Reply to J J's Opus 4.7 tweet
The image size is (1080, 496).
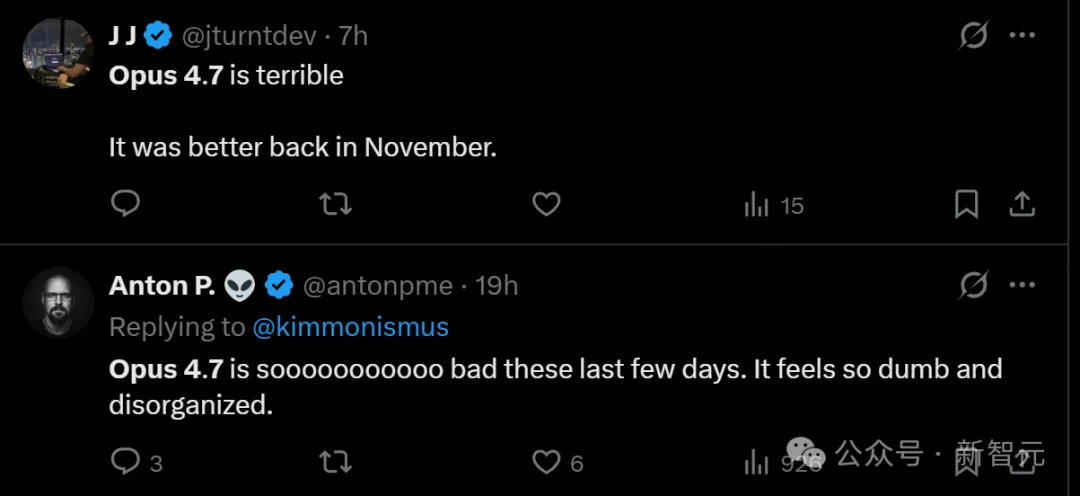125,204
